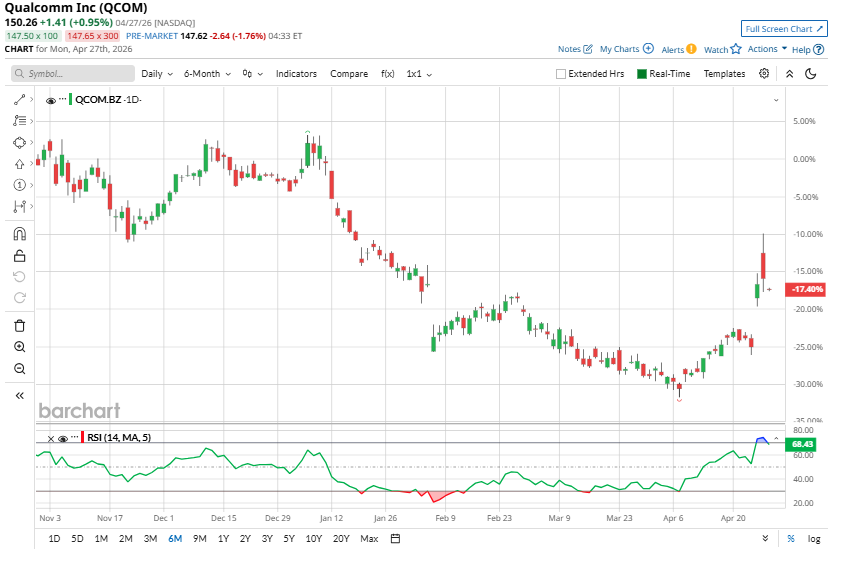The image size is (845, 562).
Task: Click the trash icon to delete drawings
Action: coord(19,325)
